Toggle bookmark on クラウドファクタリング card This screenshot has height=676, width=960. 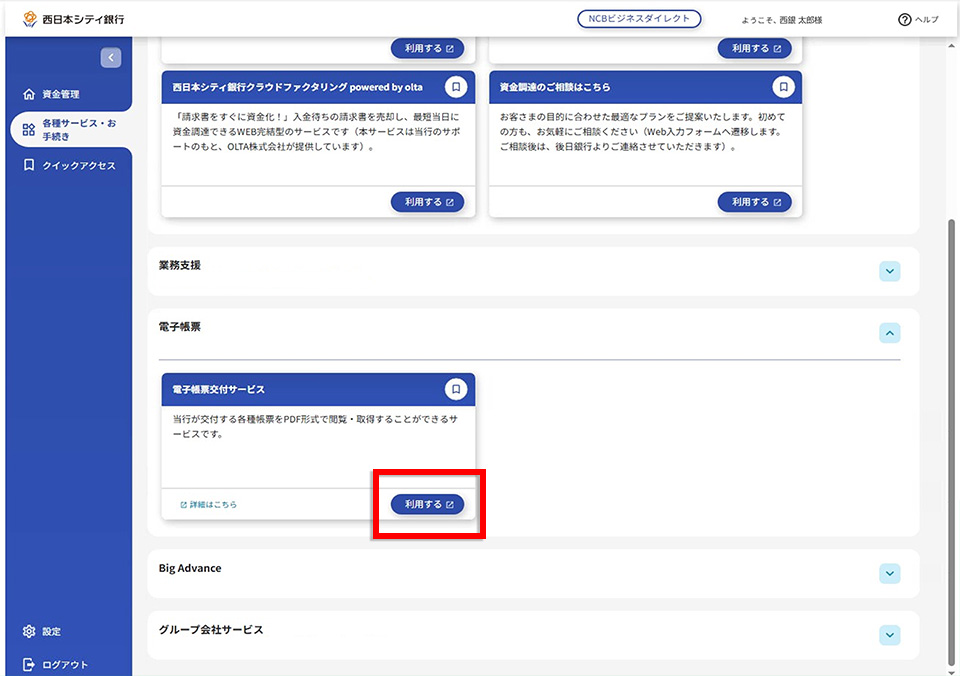[x=456, y=87]
